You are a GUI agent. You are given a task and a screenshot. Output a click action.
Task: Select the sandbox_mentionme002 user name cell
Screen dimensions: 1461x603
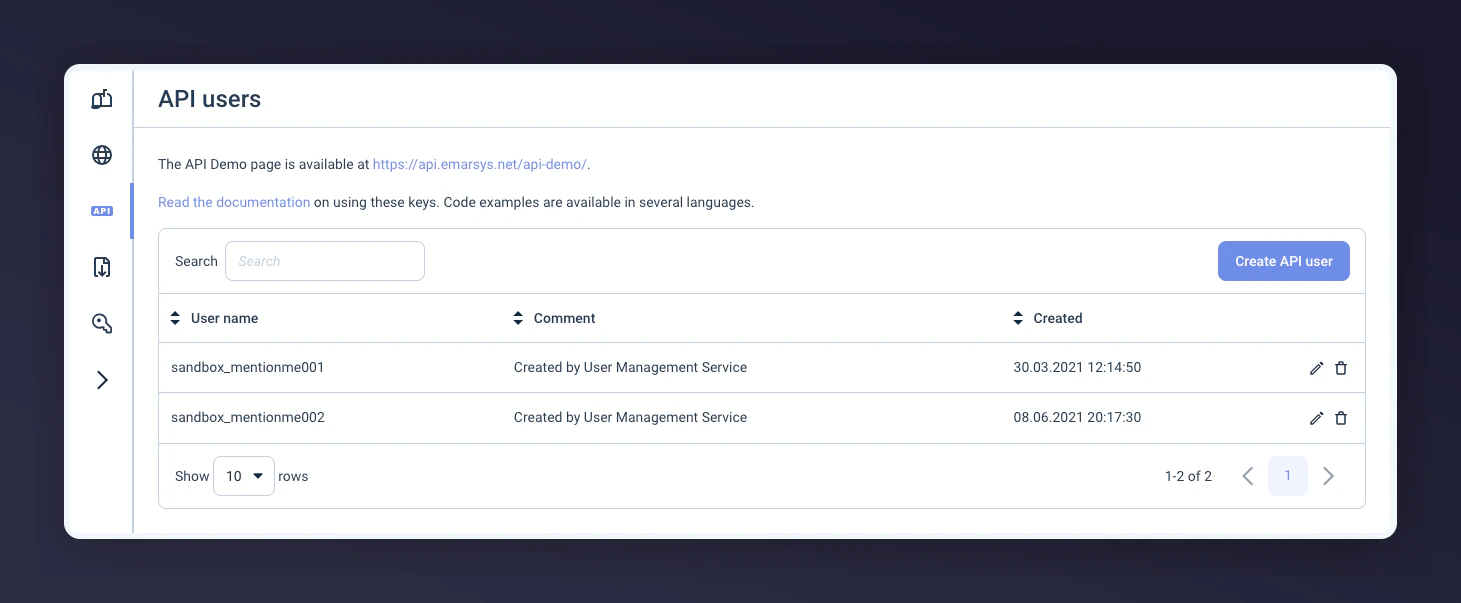click(248, 417)
